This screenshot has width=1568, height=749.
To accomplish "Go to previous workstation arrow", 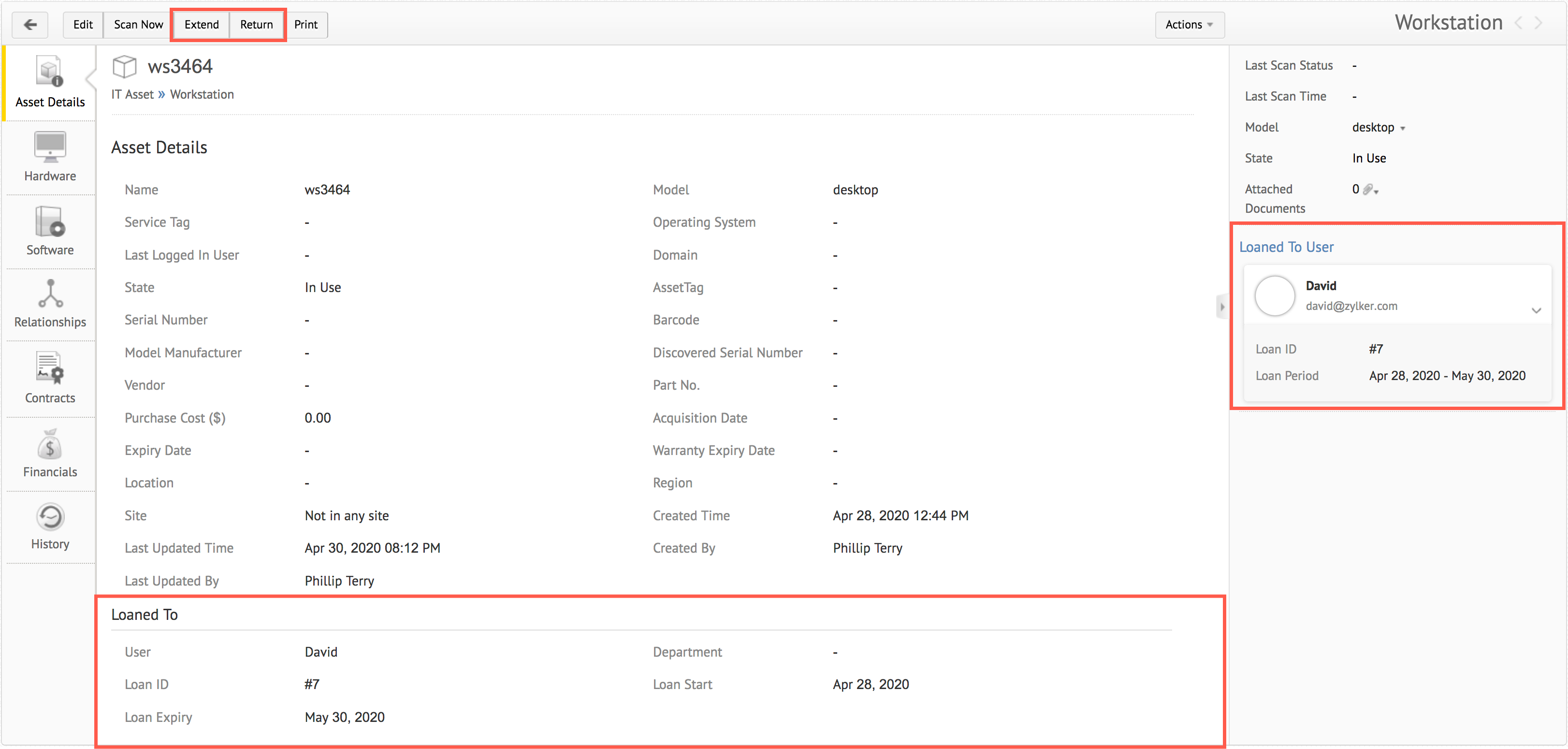I will point(1519,23).
